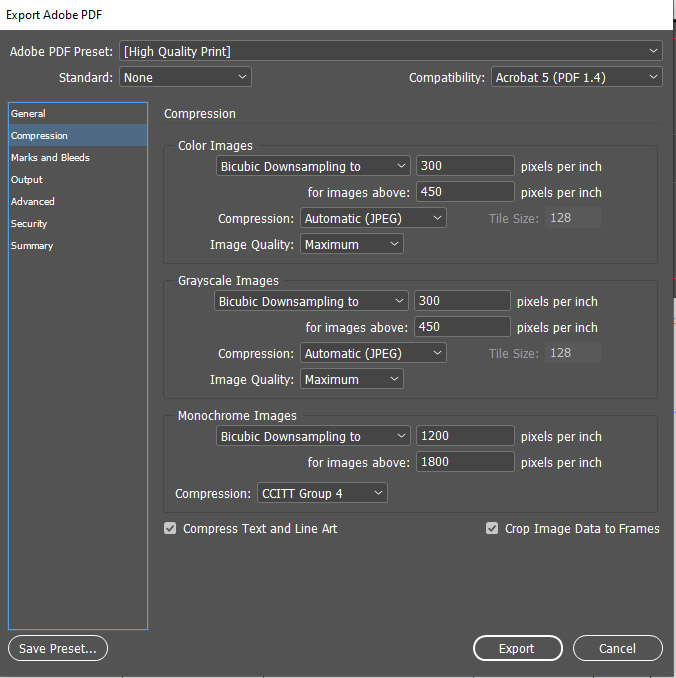The image size is (676, 678).
Task: Open Grayscale Images Compression dropdown
Action: (x=373, y=353)
